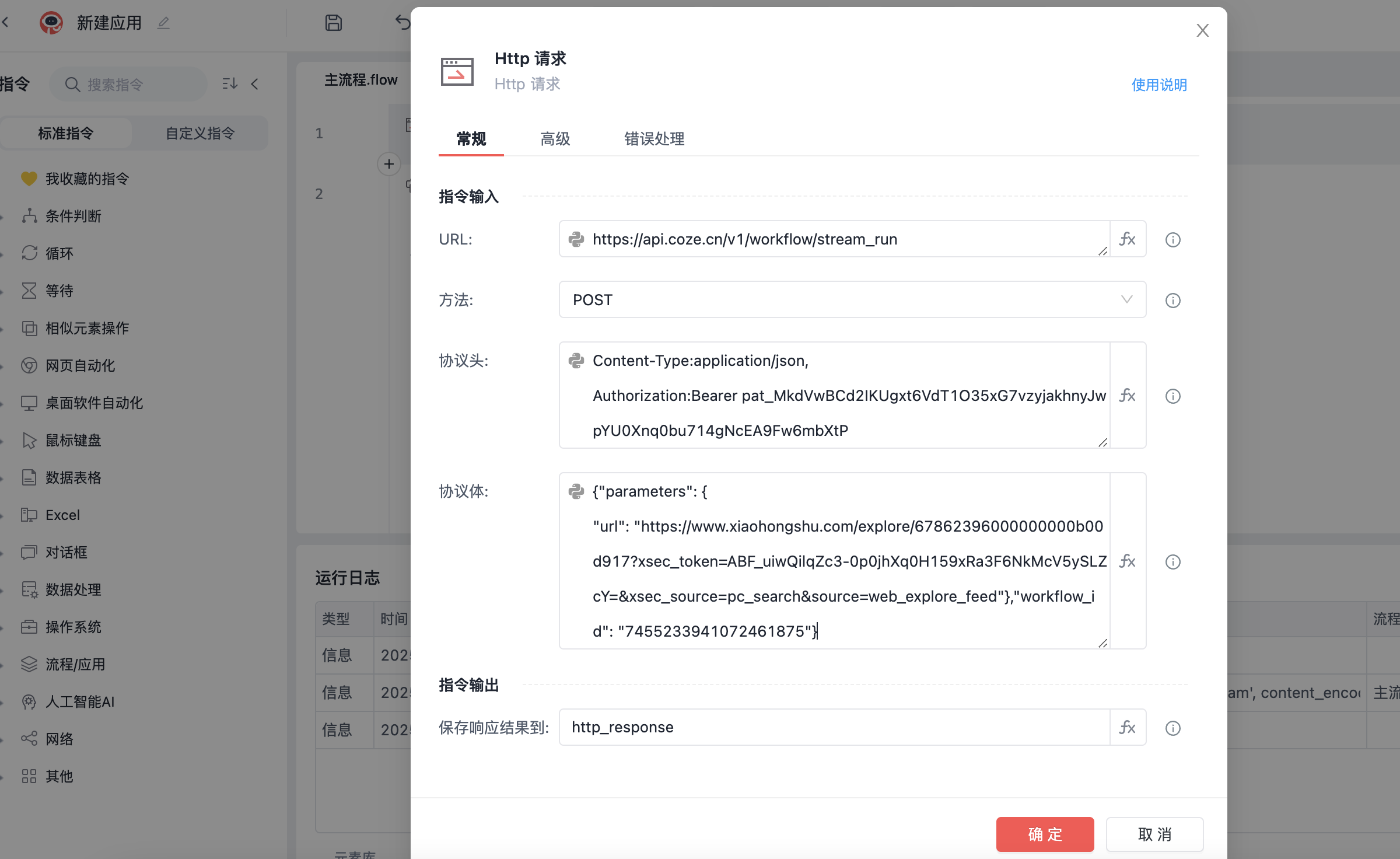This screenshot has height=859, width=1400.
Task: Toggle Python mode icon in 协议体 field
Action: coord(576,491)
